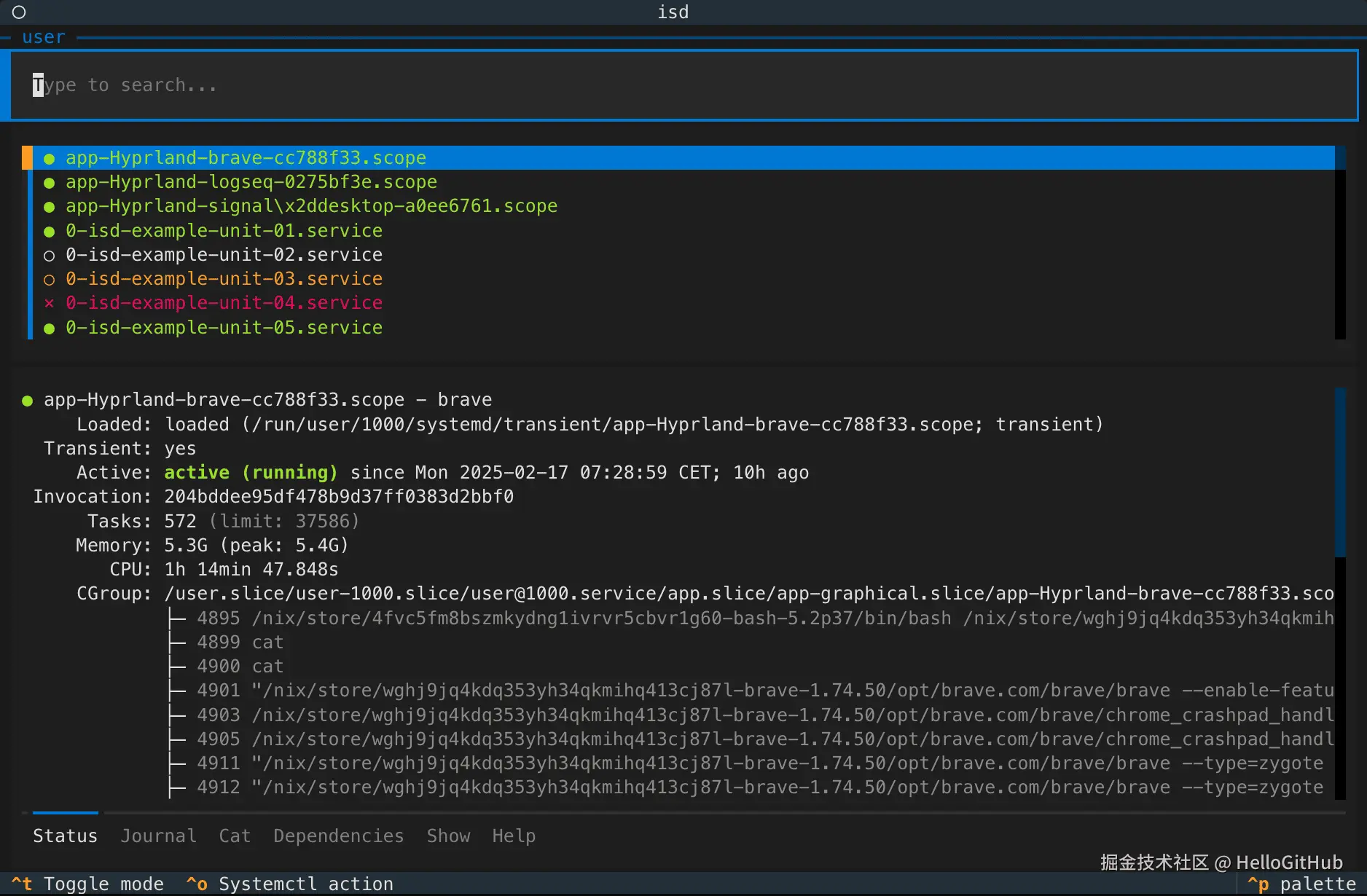Click the preview heading app-Hyprland-brave-cc788f33.scope – brave

pyautogui.click(x=268, y=400)
